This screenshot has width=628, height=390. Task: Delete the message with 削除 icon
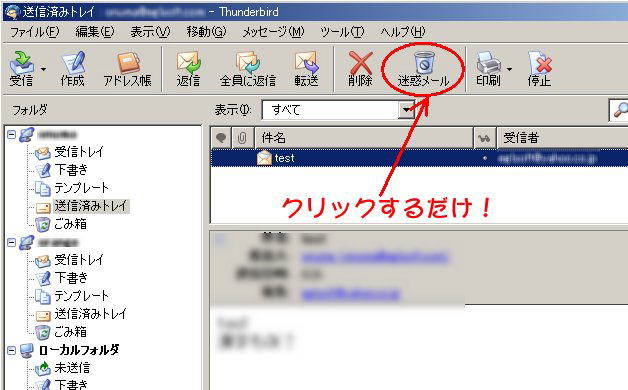pyautogui.click(x=360, y=68)
